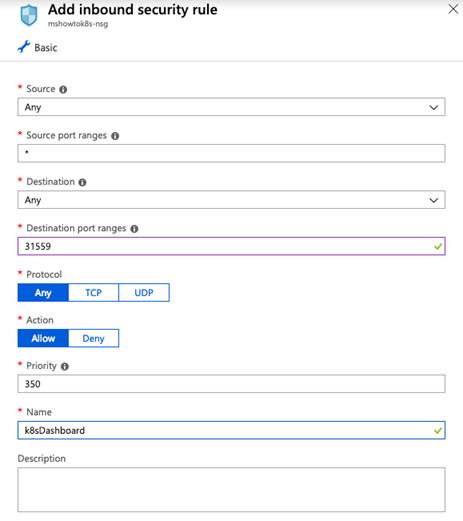The height and width of the screenshot is (521, 463).
Task: Choose the Allow action
Action: [43, 338]
